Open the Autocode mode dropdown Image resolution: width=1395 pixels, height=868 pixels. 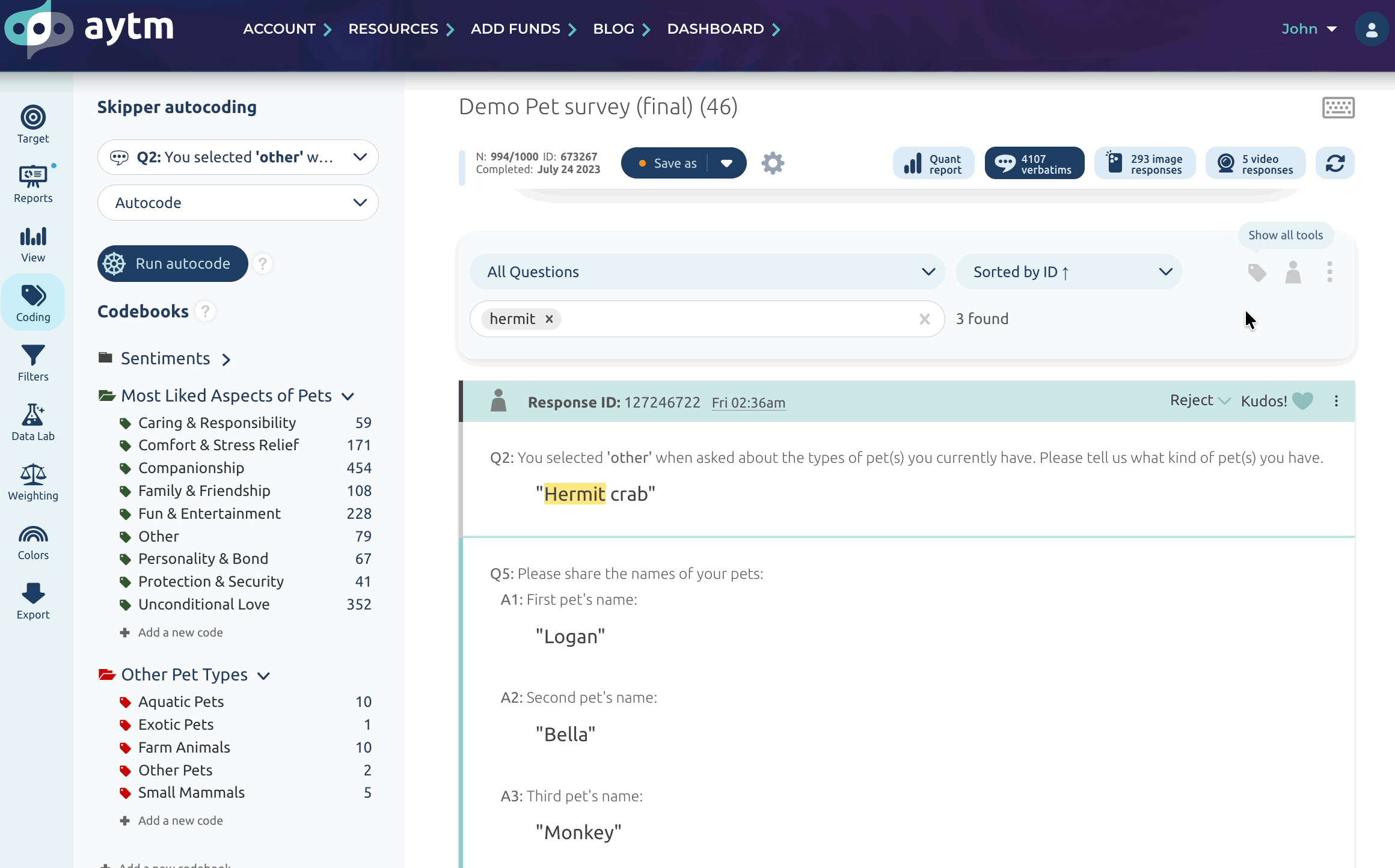click(238, 203)
